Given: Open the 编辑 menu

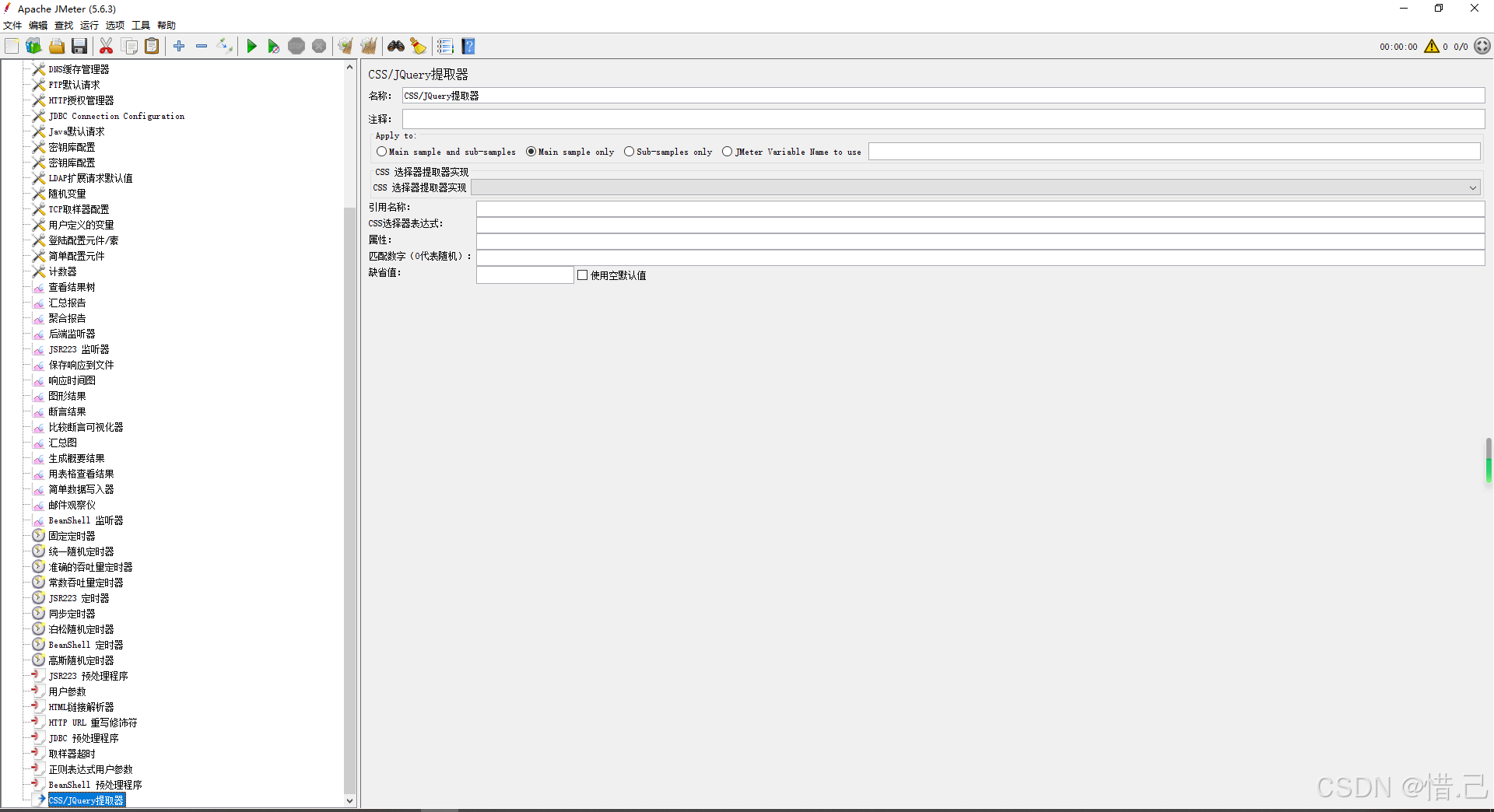Looking at the screenshot, I should click(38, 26).
